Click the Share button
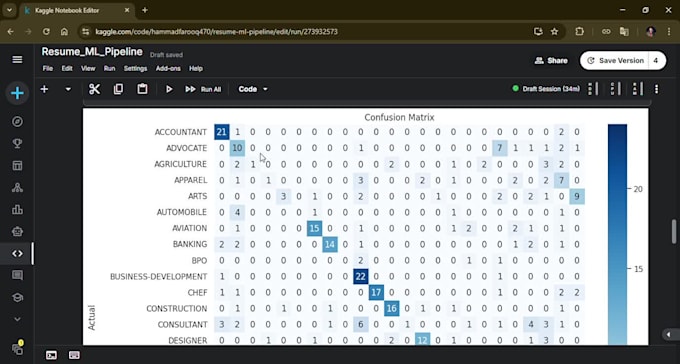Viewport: 680px width, 364px height. 551,61
